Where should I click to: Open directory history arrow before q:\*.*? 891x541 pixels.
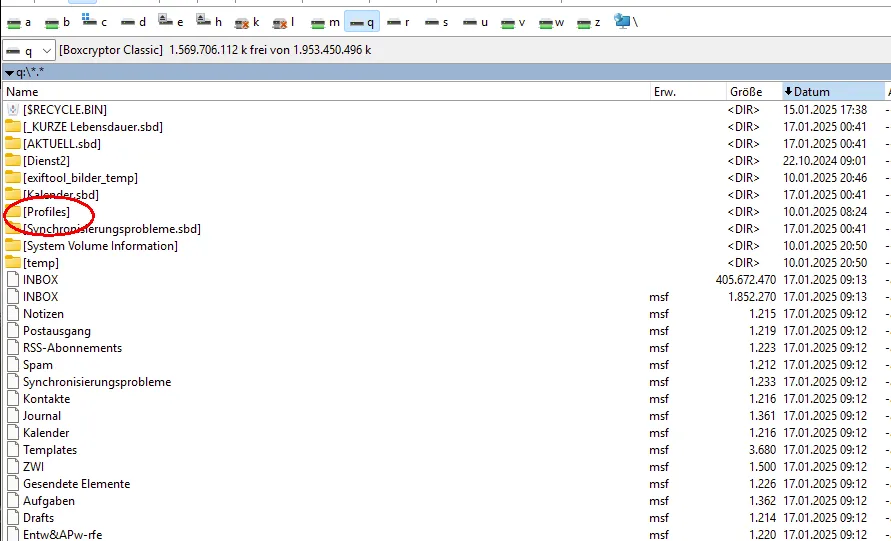[9, 73]
